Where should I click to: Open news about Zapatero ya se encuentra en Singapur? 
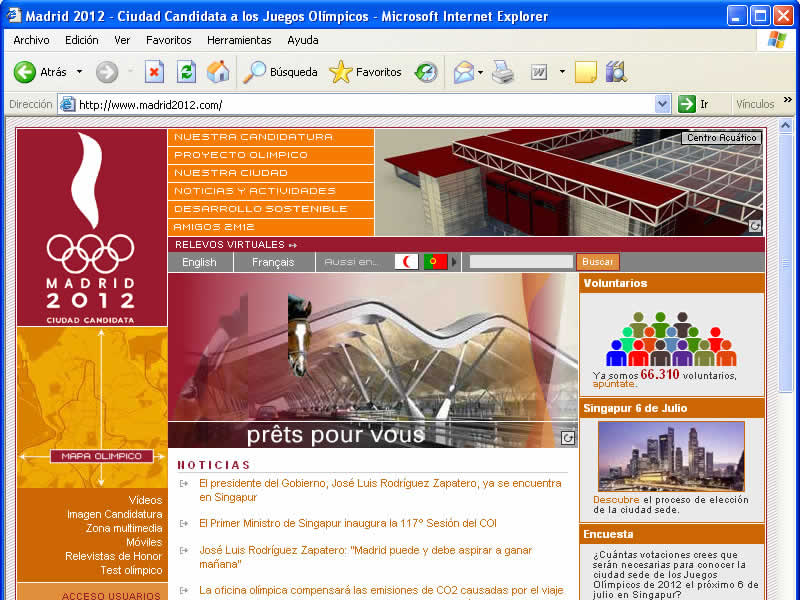(x=380, y=490)
